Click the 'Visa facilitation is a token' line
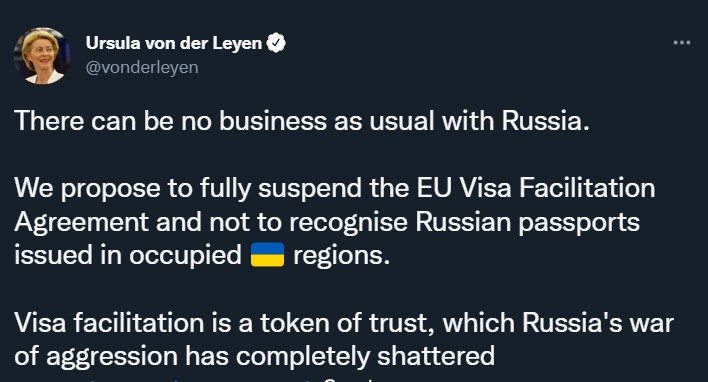Screen dimensions: 708x382 coord(344,323)
